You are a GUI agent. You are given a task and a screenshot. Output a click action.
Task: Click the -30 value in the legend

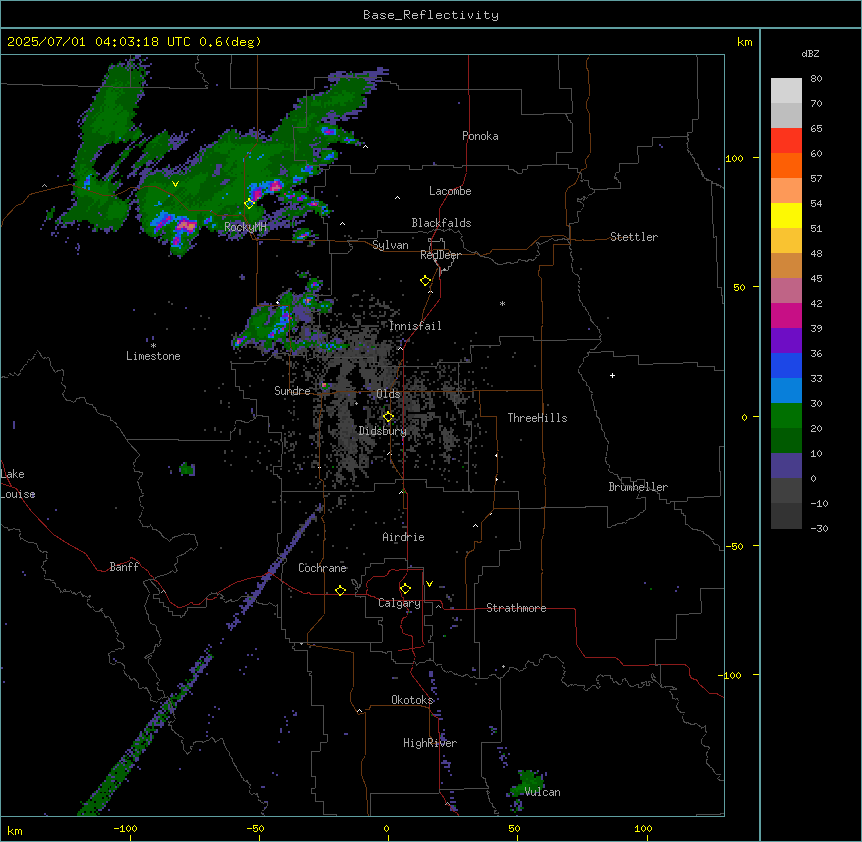pos(819,528)
